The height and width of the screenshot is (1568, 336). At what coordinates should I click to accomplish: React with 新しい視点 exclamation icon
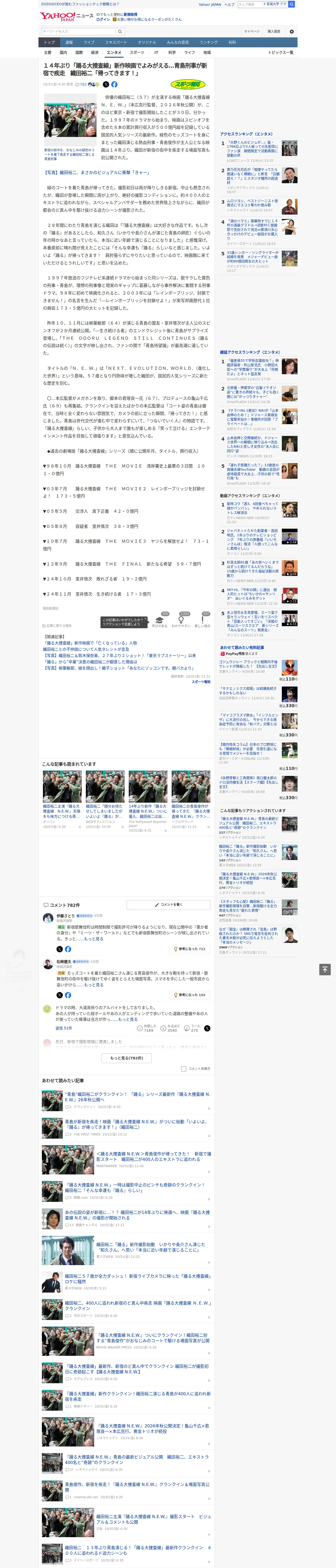pyautogui.click(x=203, y=619)
